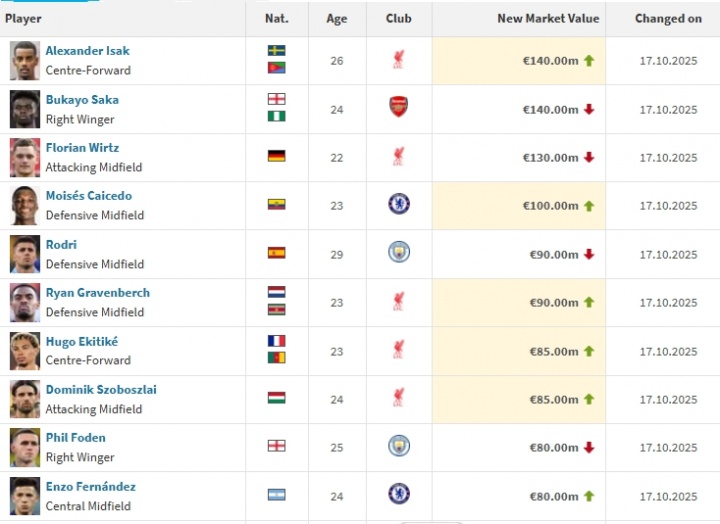
Task: Click German flag beside Florian Wirtz
Action: pyautogui.click(x=277, y=156)
